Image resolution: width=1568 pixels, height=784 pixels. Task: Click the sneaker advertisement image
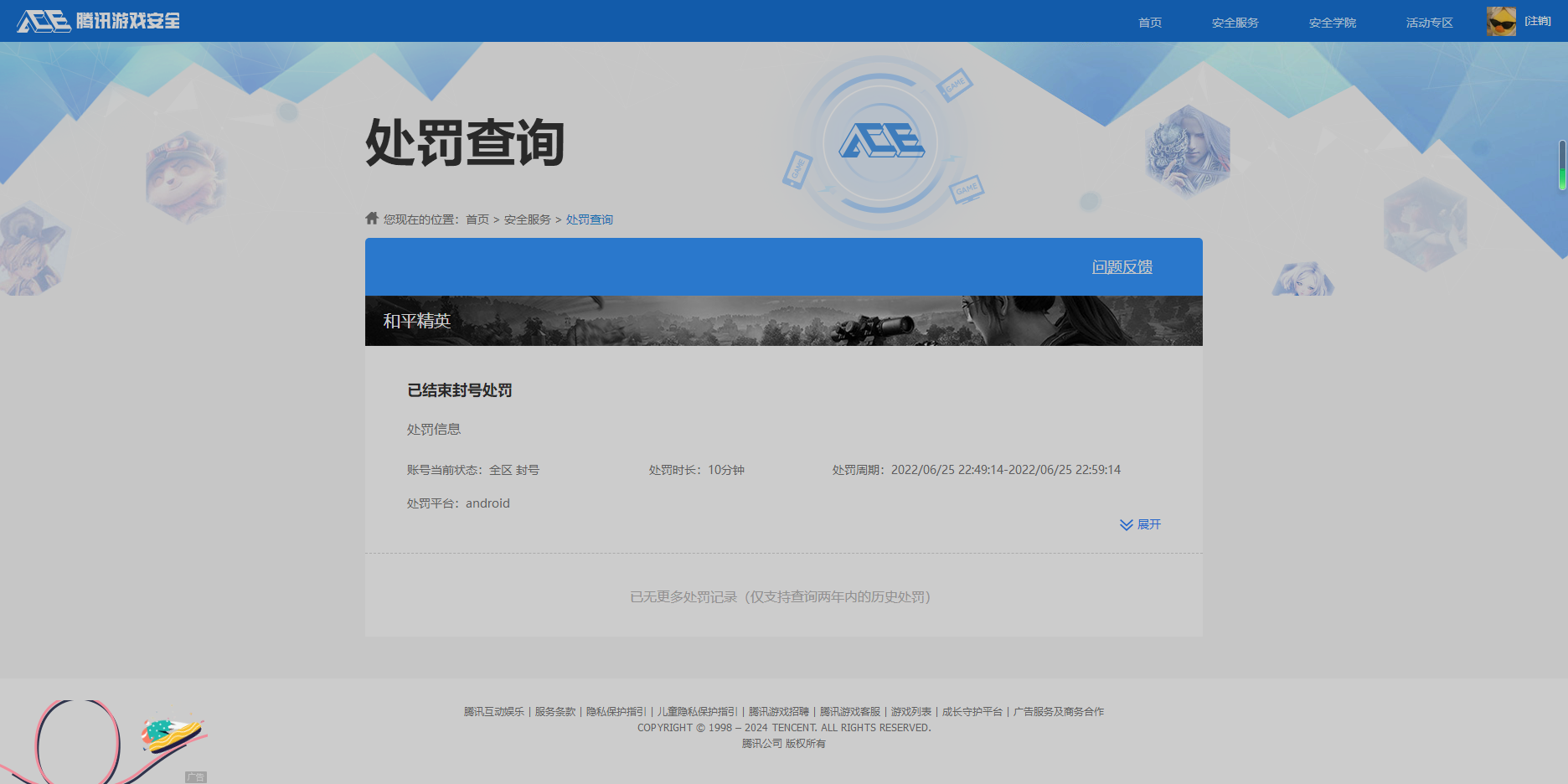tap(104, 742)
